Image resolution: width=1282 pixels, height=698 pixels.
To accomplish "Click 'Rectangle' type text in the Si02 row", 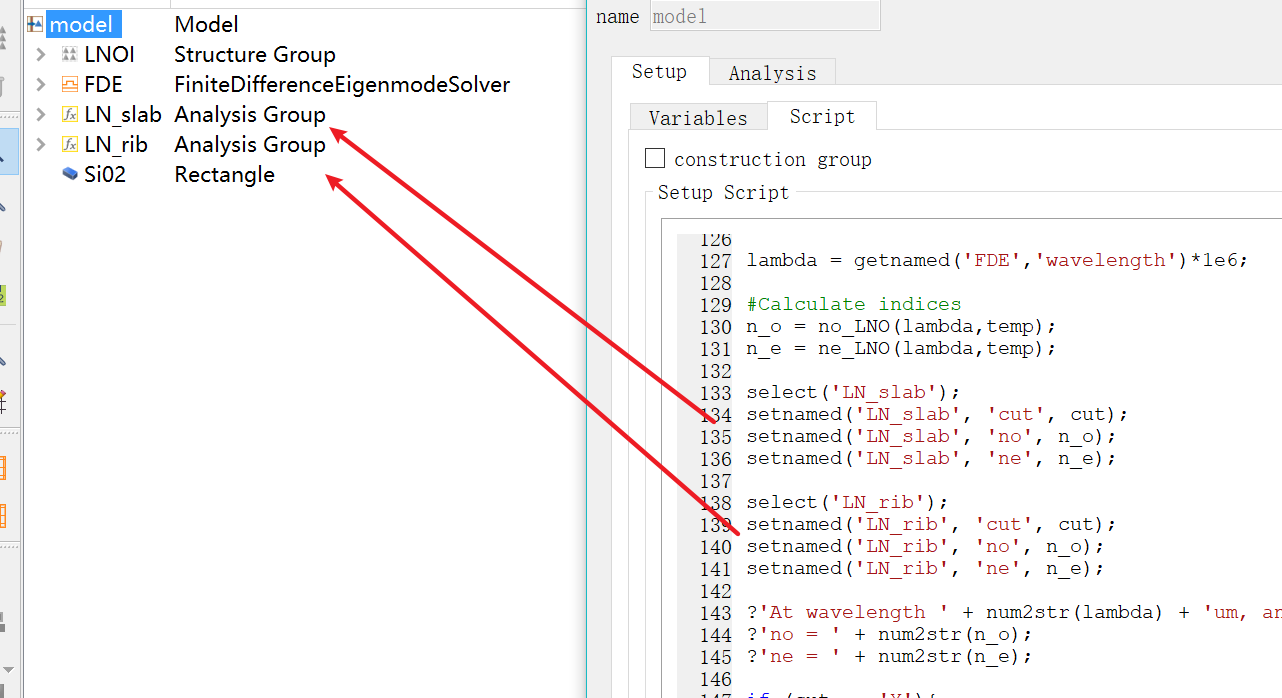I will tap(224, 174).
